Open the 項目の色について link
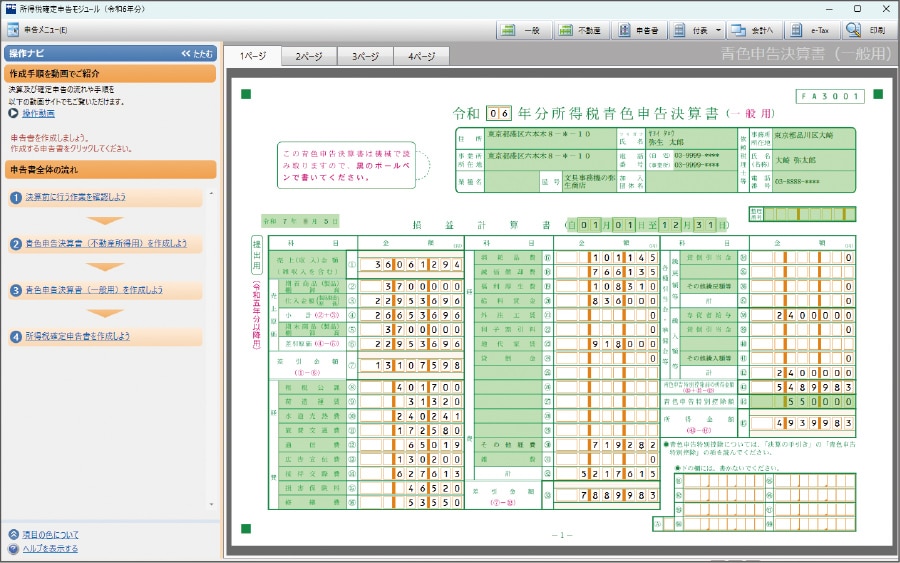The height and width of the screenshot is (563, 900). click(x=50, y=535)
